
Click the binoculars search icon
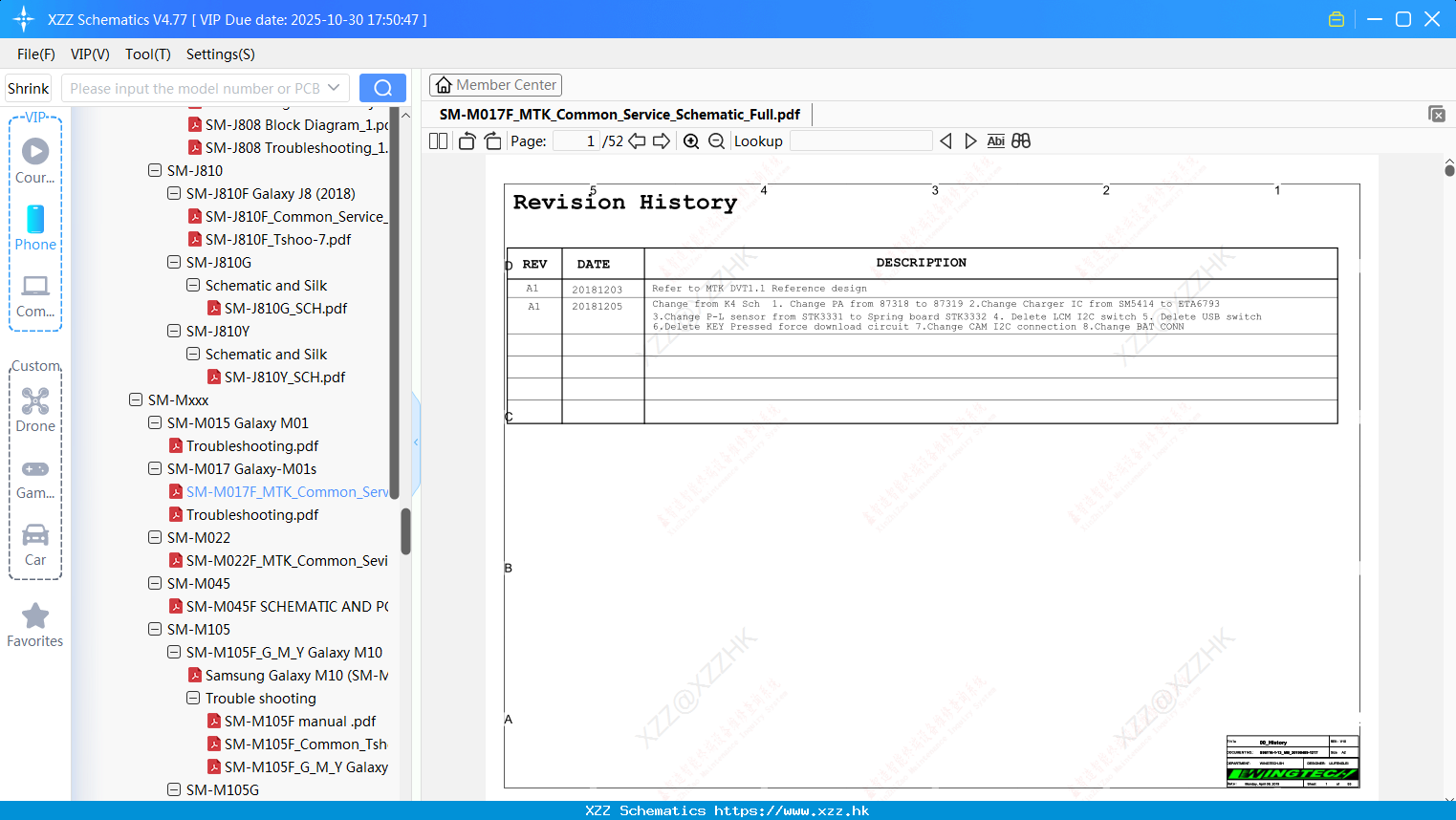pos(1021,141)
